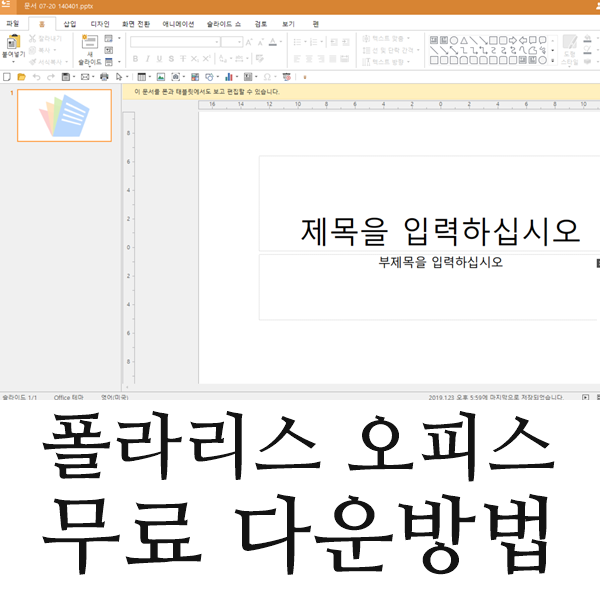
Task: Toggle numbered list button
Action: [x=314, y=42]
